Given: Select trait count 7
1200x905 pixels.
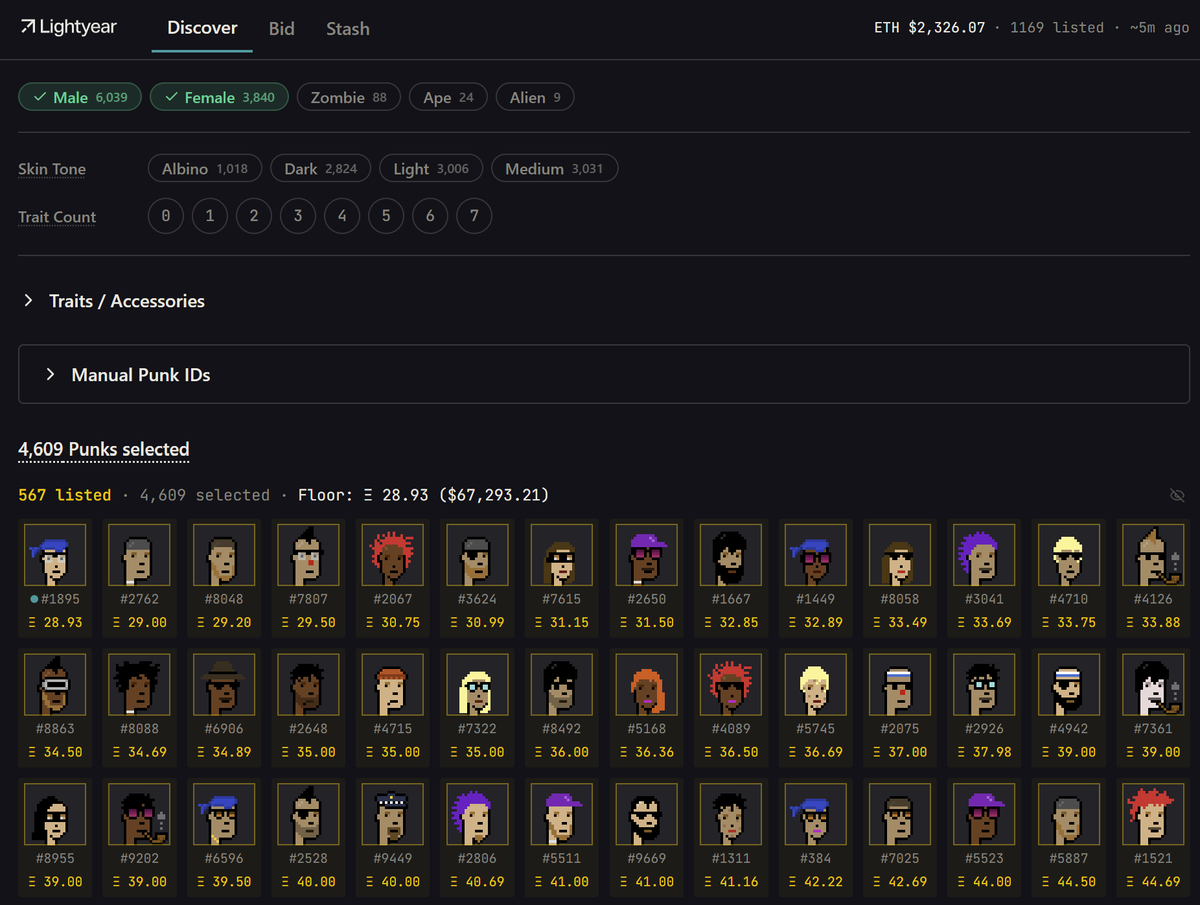Looking at the screenshot, I should pos(474,216).
